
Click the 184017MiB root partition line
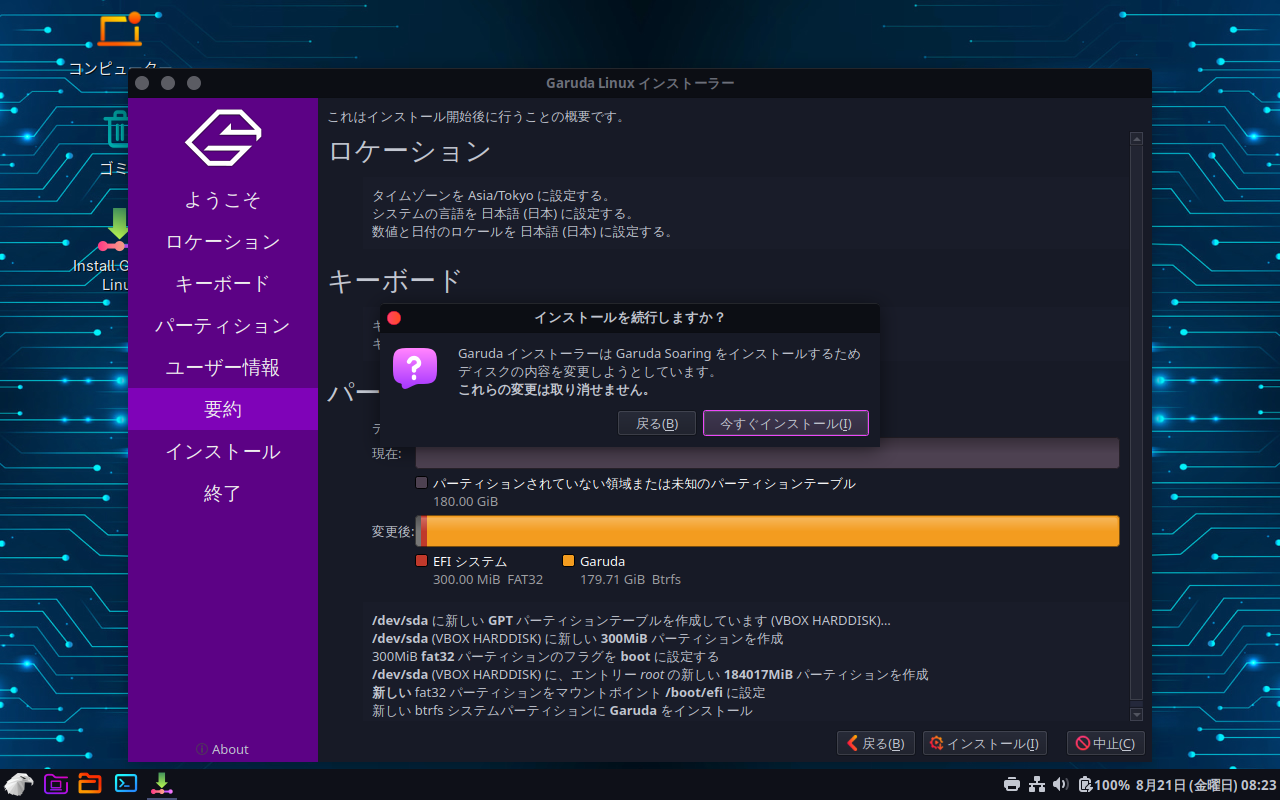(x=650, y=674)
